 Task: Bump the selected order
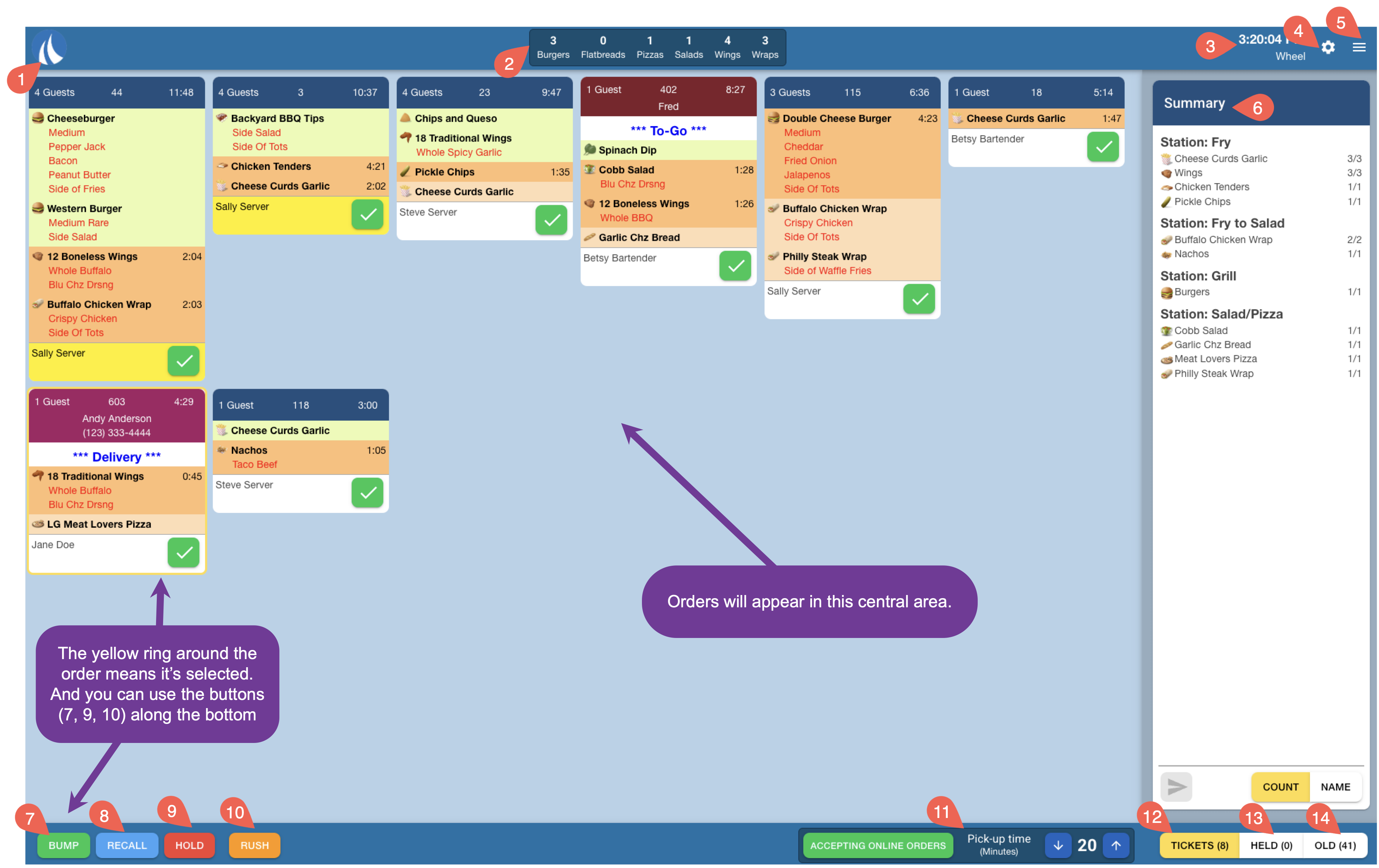[x=63, y=845]
